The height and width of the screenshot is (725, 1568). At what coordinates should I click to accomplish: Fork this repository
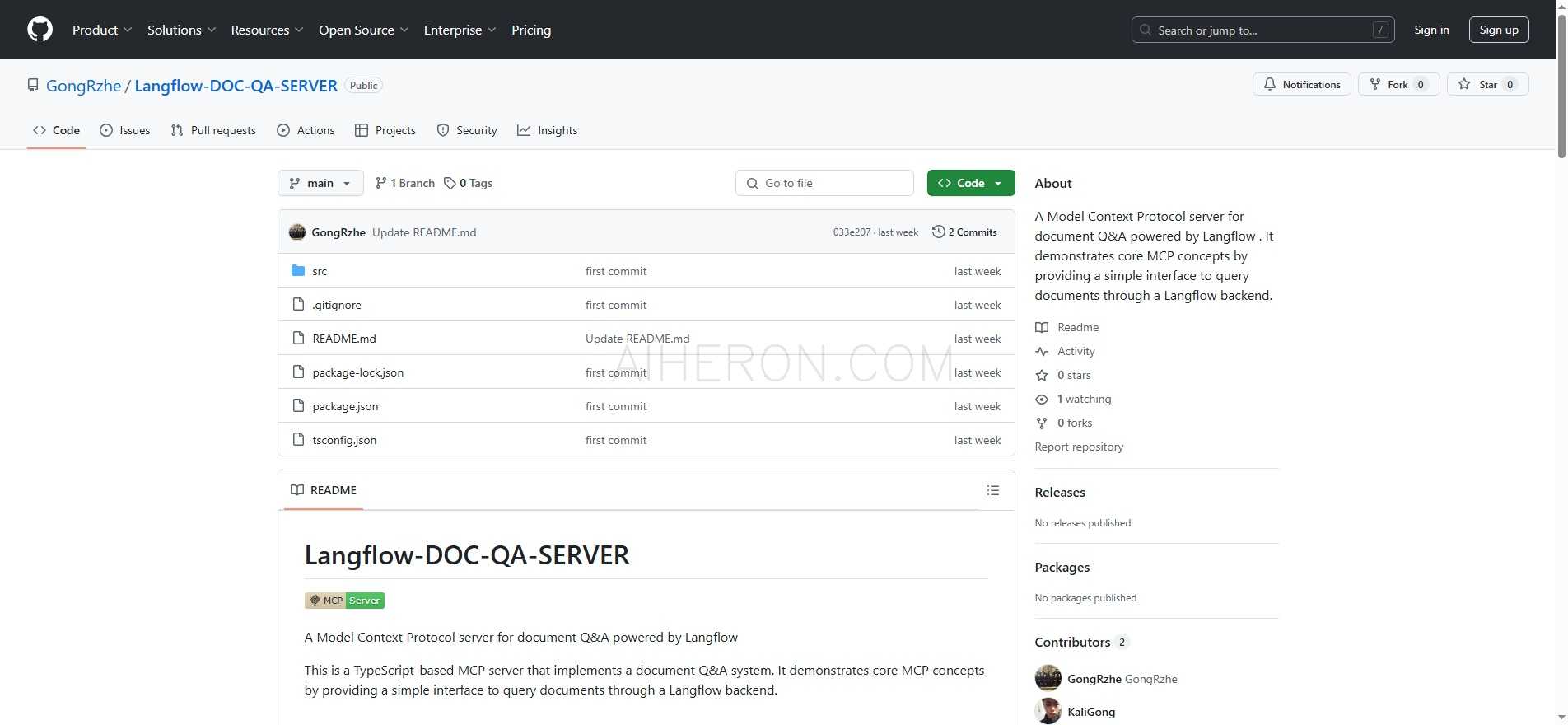pyautogui.click(x=1398, y=84)
